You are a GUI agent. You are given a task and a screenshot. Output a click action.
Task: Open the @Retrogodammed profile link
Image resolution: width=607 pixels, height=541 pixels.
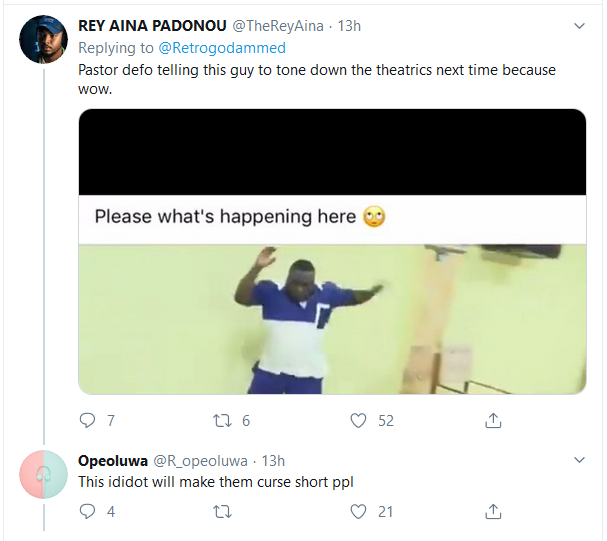tap(221, 47)
